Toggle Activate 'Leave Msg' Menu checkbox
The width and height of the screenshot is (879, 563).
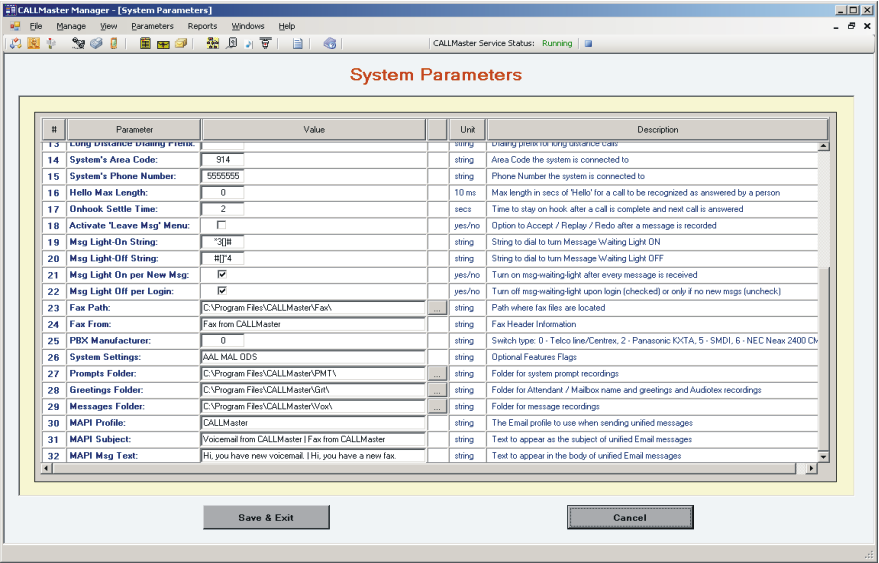click(x=221, y=225)
